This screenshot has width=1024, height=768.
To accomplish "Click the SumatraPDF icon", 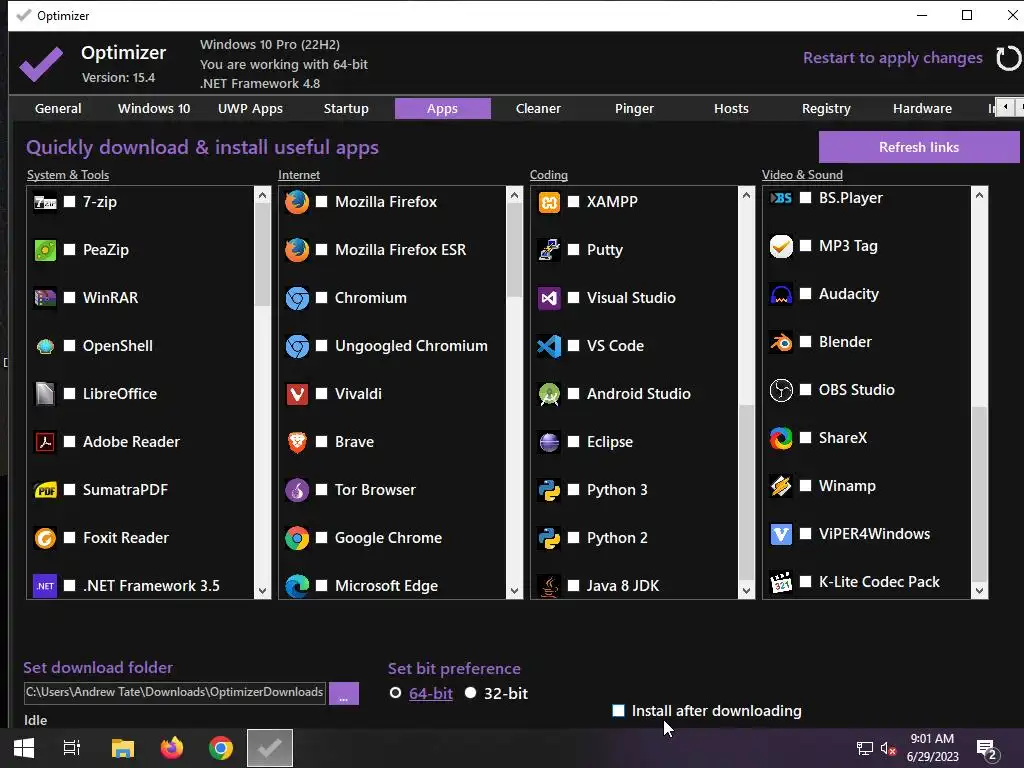I will pos(45,490).
